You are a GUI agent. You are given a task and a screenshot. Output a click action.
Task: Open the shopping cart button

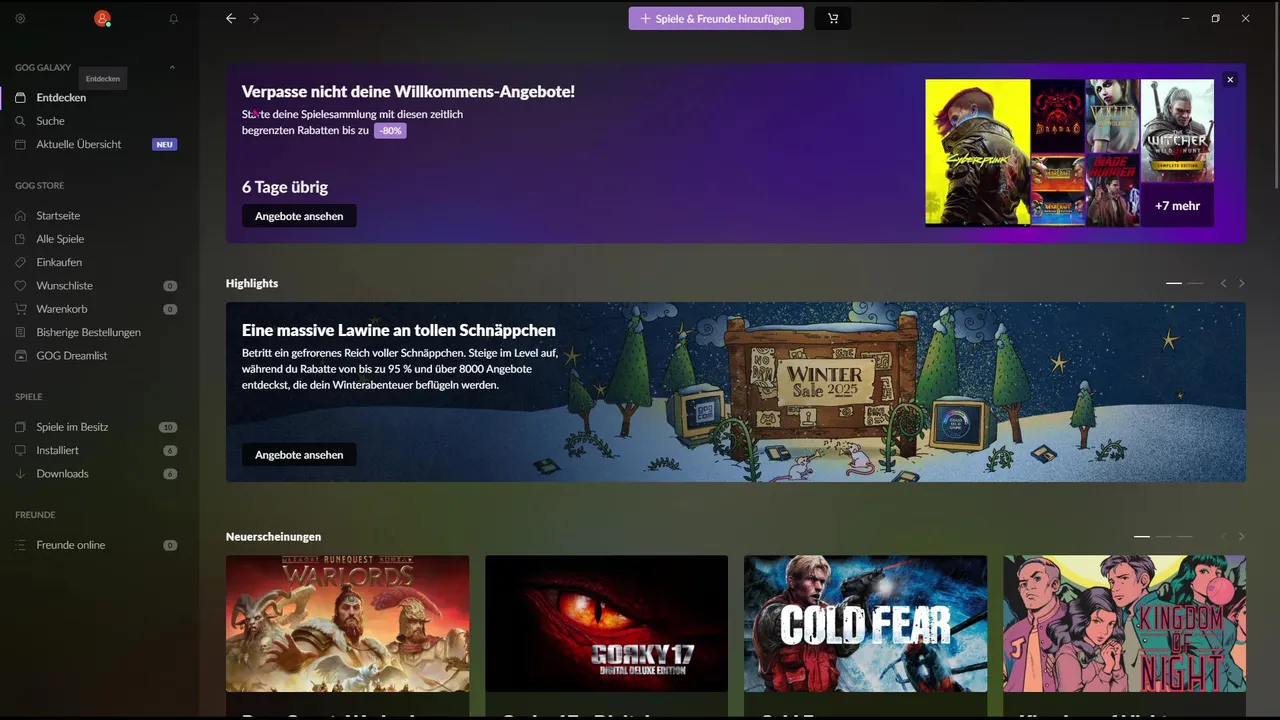(833, 18)
